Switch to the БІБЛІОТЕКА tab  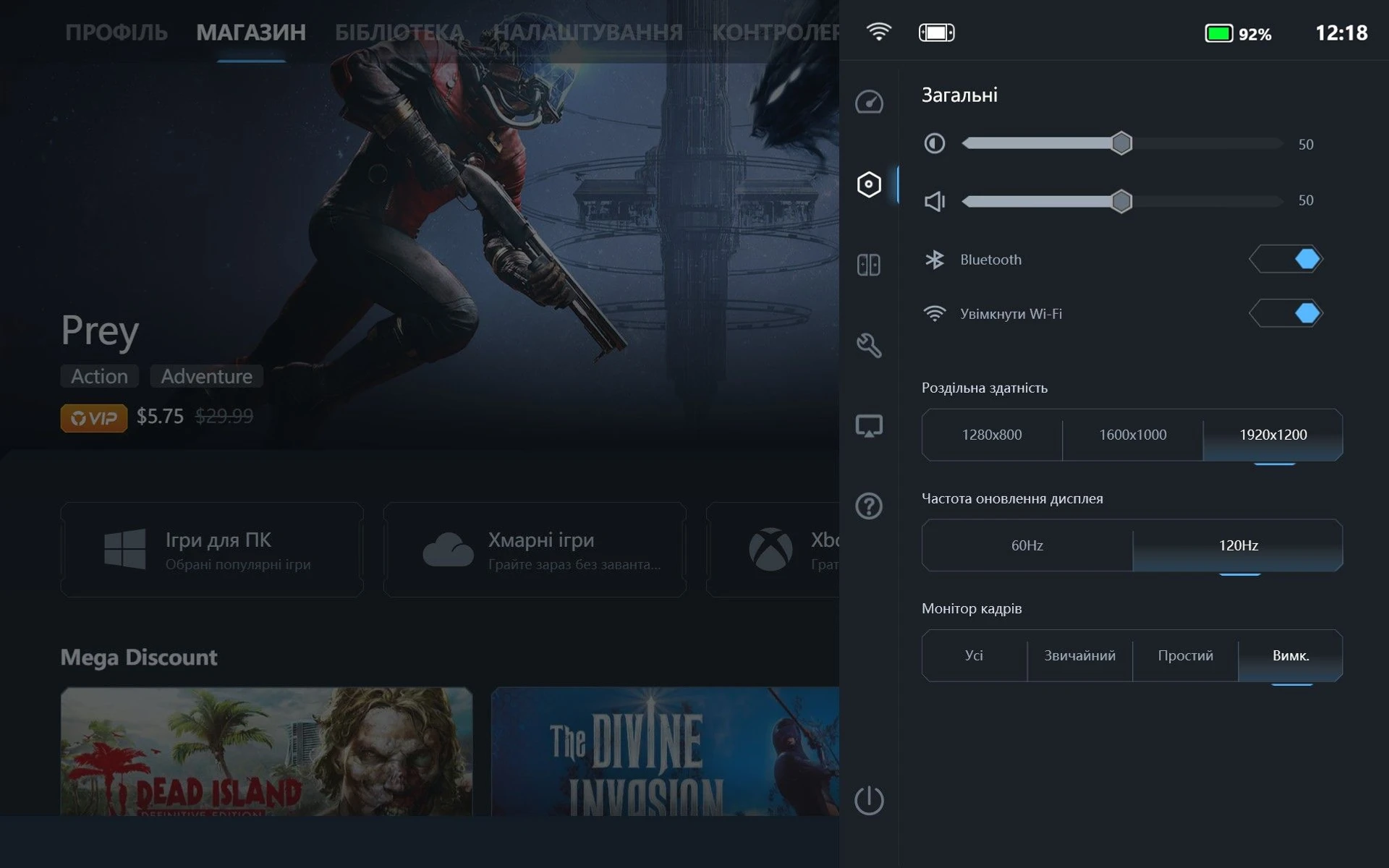(399, 33)
